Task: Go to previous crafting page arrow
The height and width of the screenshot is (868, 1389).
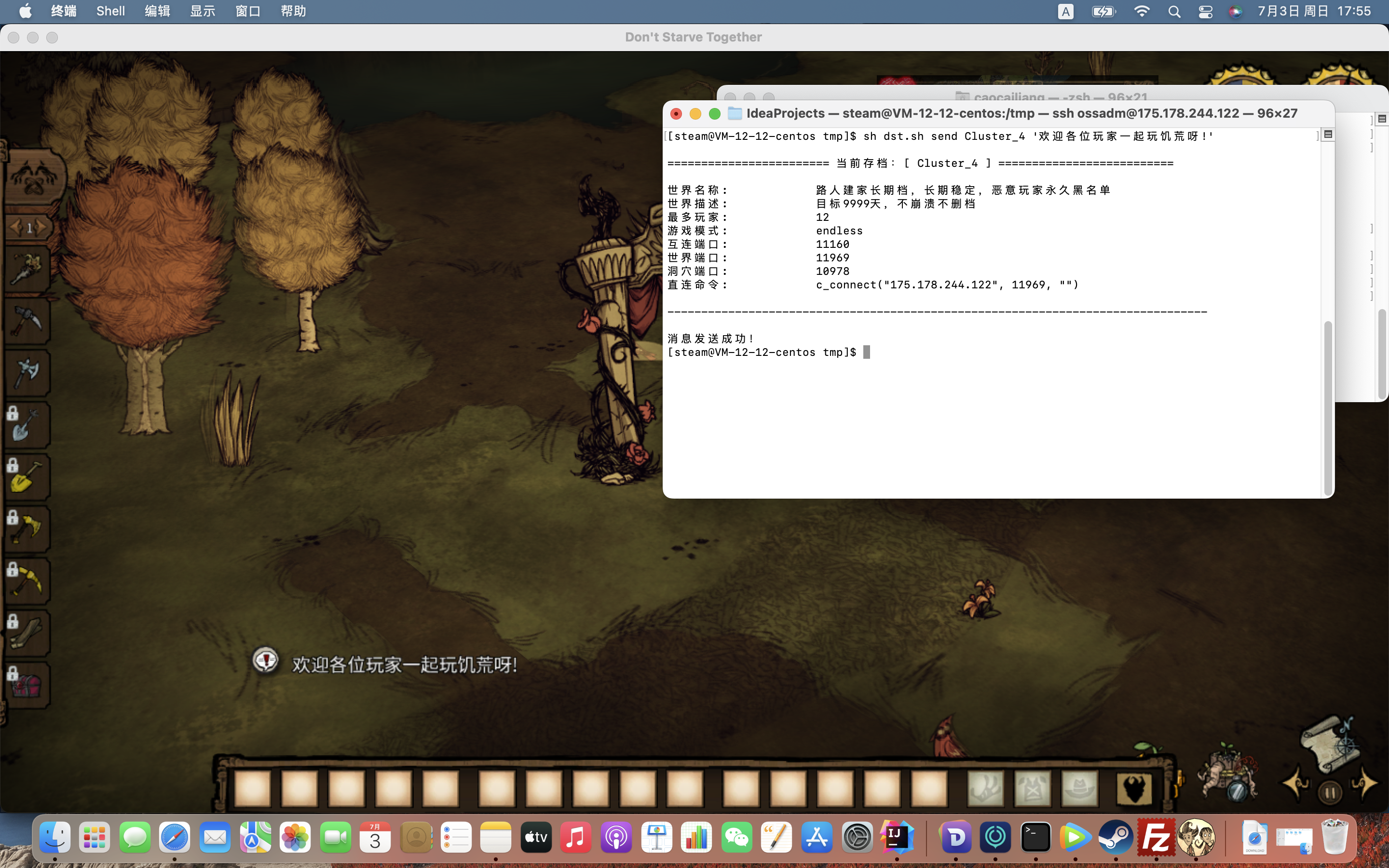Action: pos(15,227)
